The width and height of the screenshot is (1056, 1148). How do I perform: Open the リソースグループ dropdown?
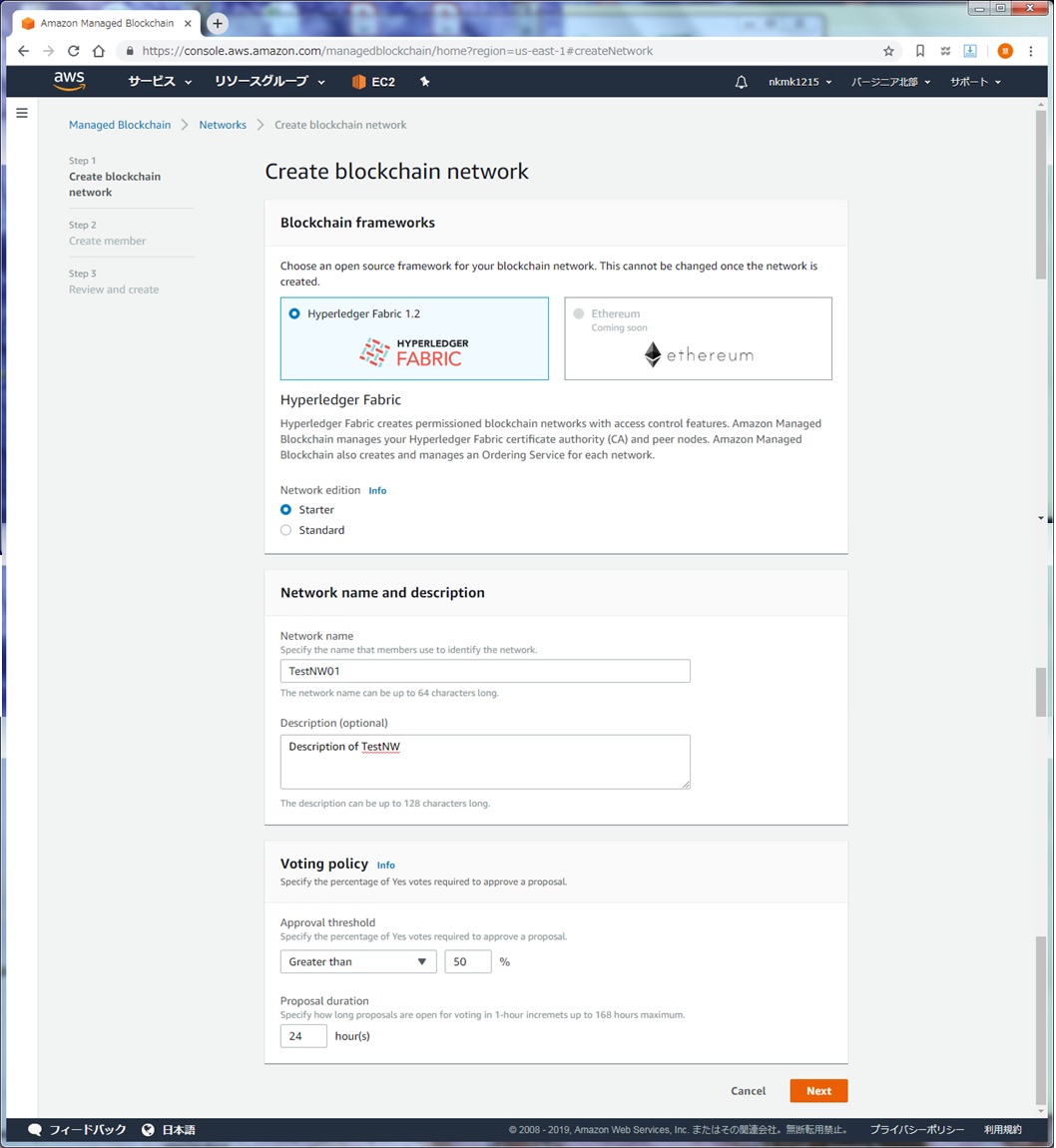coord(269,81)
